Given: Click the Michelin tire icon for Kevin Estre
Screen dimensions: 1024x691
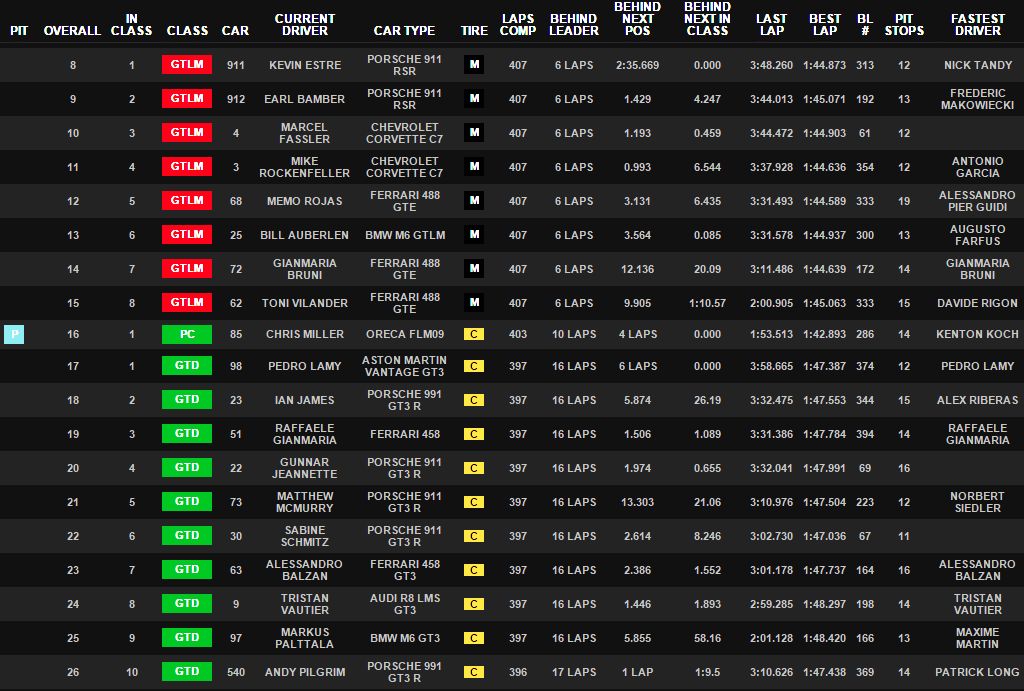Looking at the screenshot, I should click(474, 65).
